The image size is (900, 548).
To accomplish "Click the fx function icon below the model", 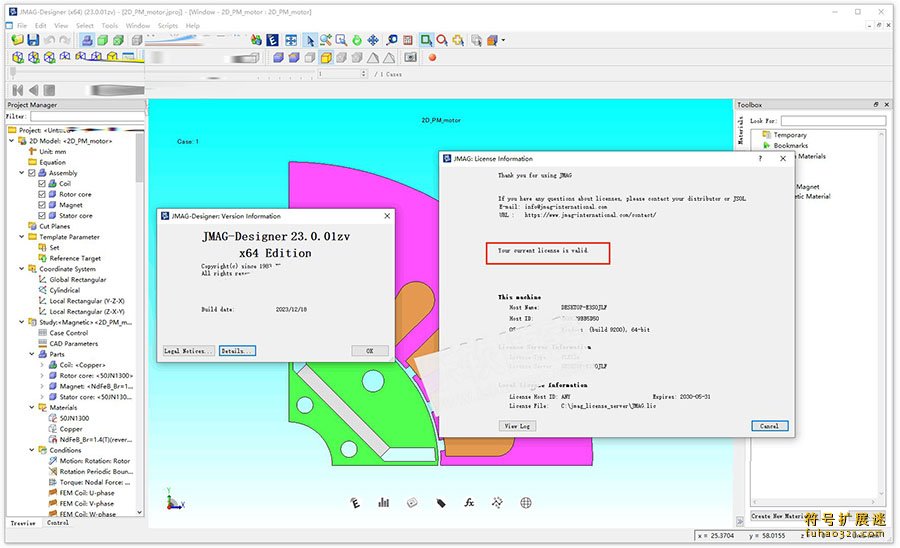I will pos(469,503).
